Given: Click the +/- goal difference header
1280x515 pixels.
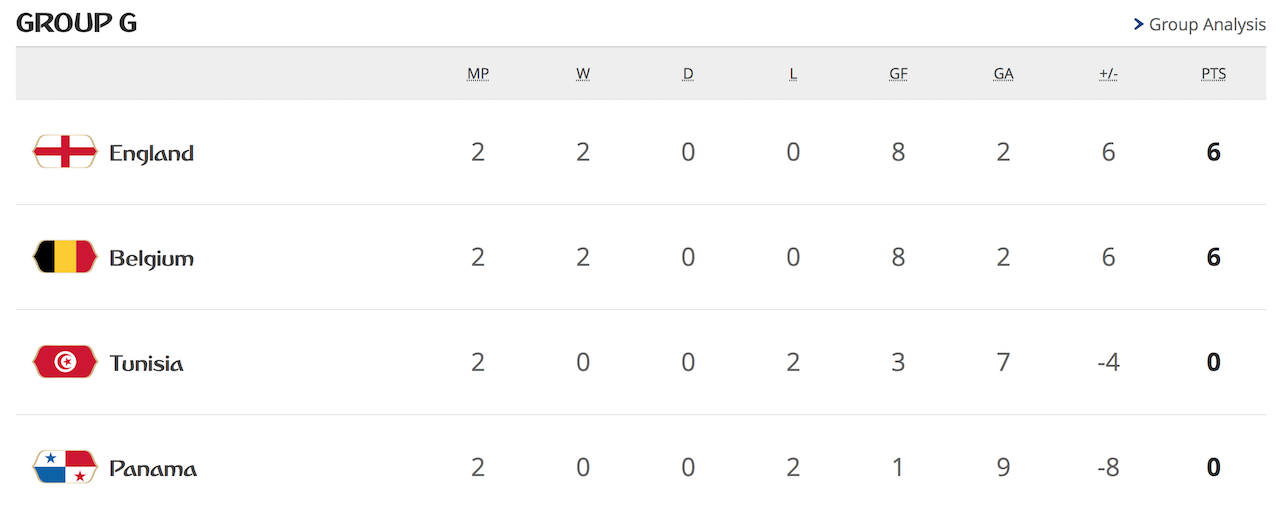Looking at the screenshot, I should tap(1108, 74).
